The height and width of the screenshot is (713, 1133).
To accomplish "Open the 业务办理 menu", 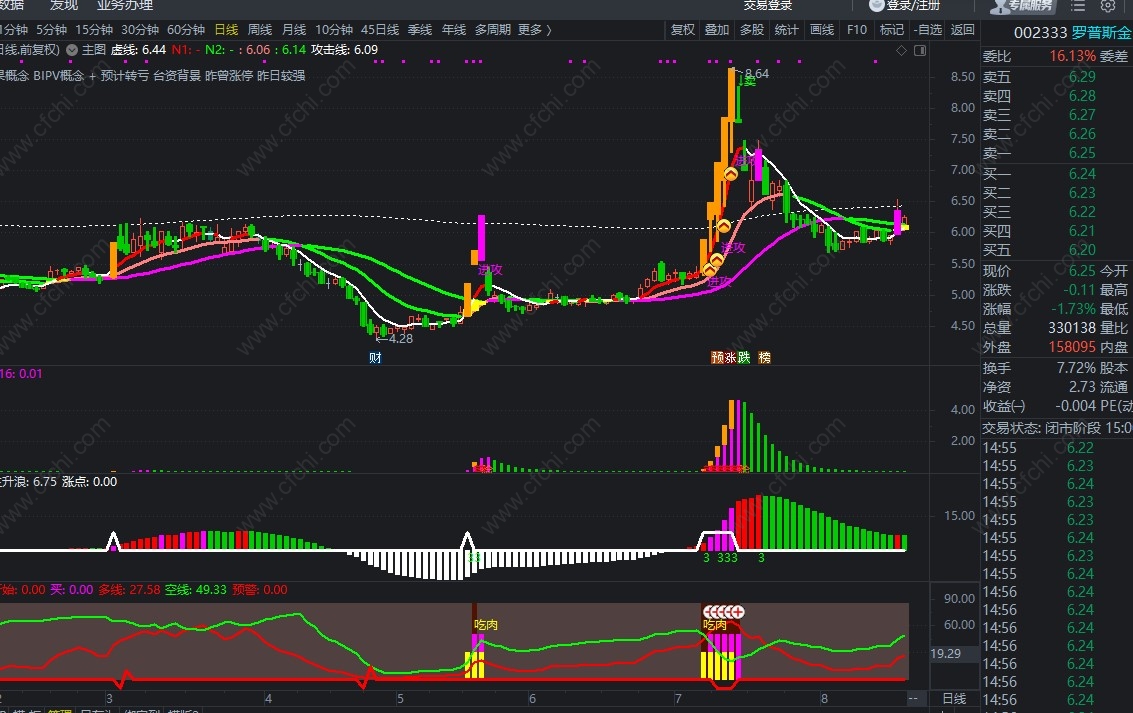I will click(125, 6).
